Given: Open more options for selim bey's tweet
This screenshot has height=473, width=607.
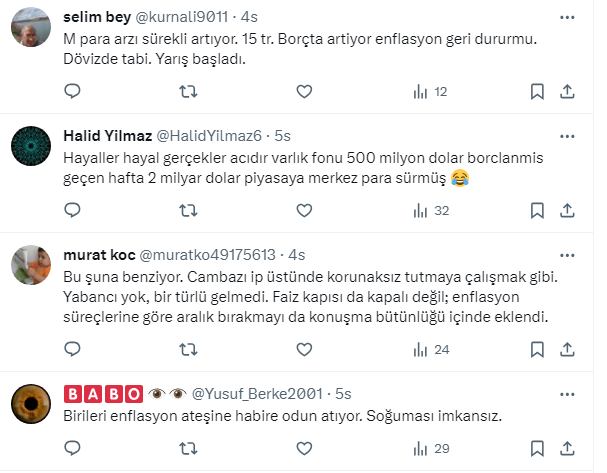Looking at the screenshot, I should click(x=567, y=18).
